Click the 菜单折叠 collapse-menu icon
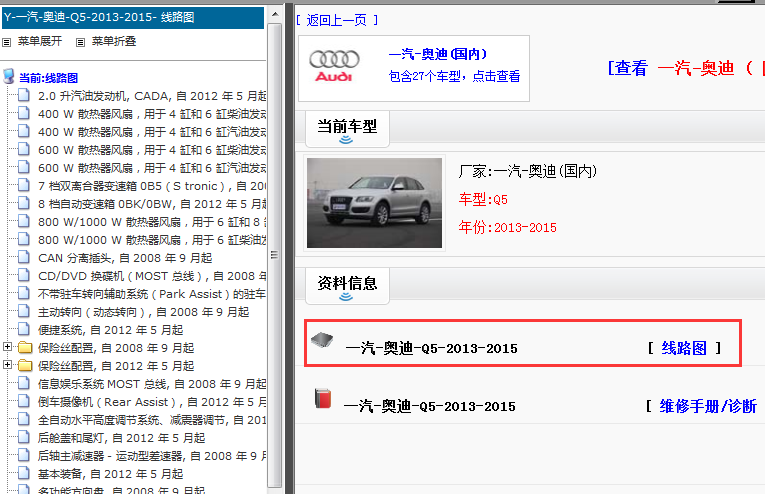The image size is (765, 494). coord(81,42)
